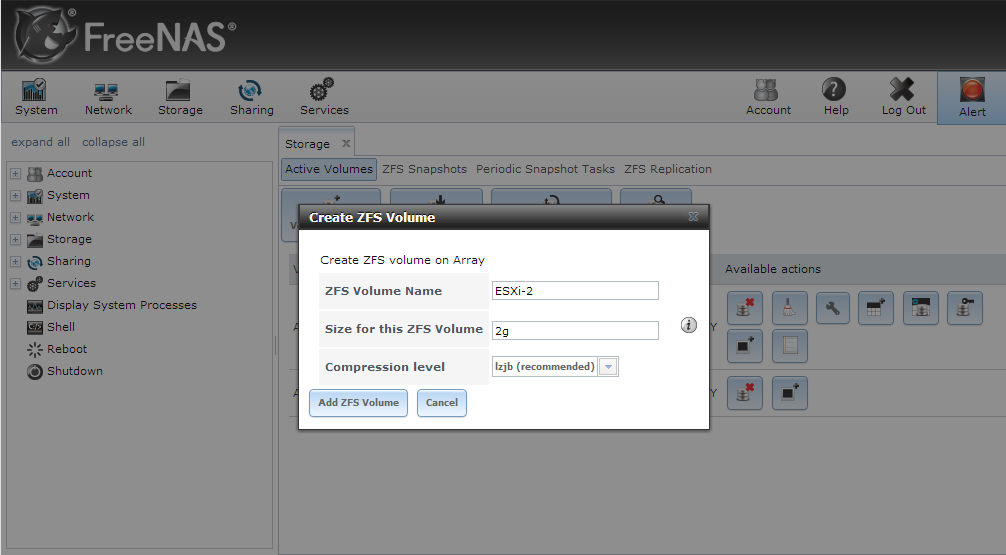Click the lined notepad action icon
Viewport: 1006px width, 555px height.
pyautogui.click(x=789, y=346)
